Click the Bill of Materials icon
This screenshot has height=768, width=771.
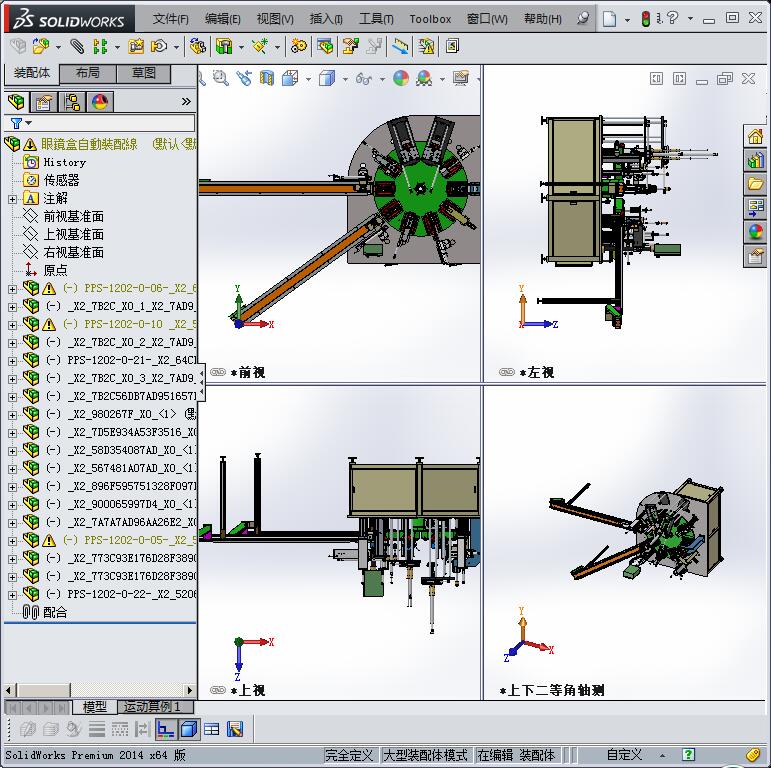[325, 47]
